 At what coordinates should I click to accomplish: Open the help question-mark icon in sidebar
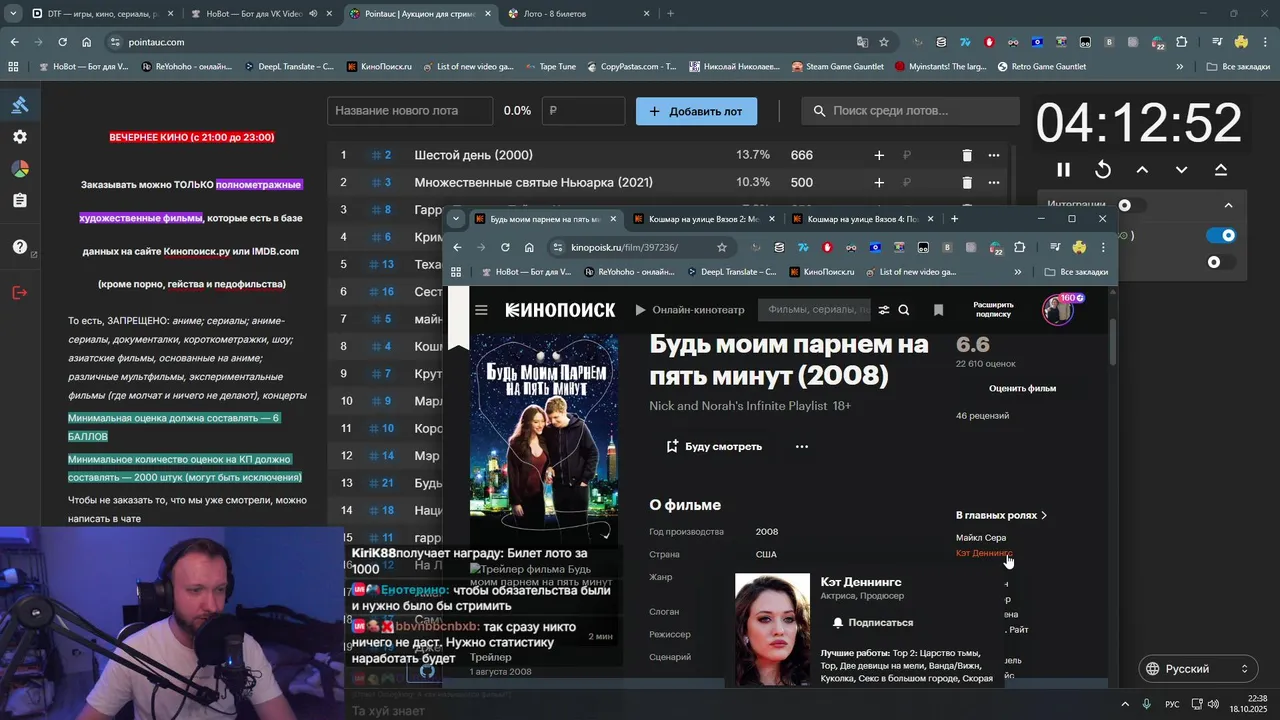click(x=20, y=247)
